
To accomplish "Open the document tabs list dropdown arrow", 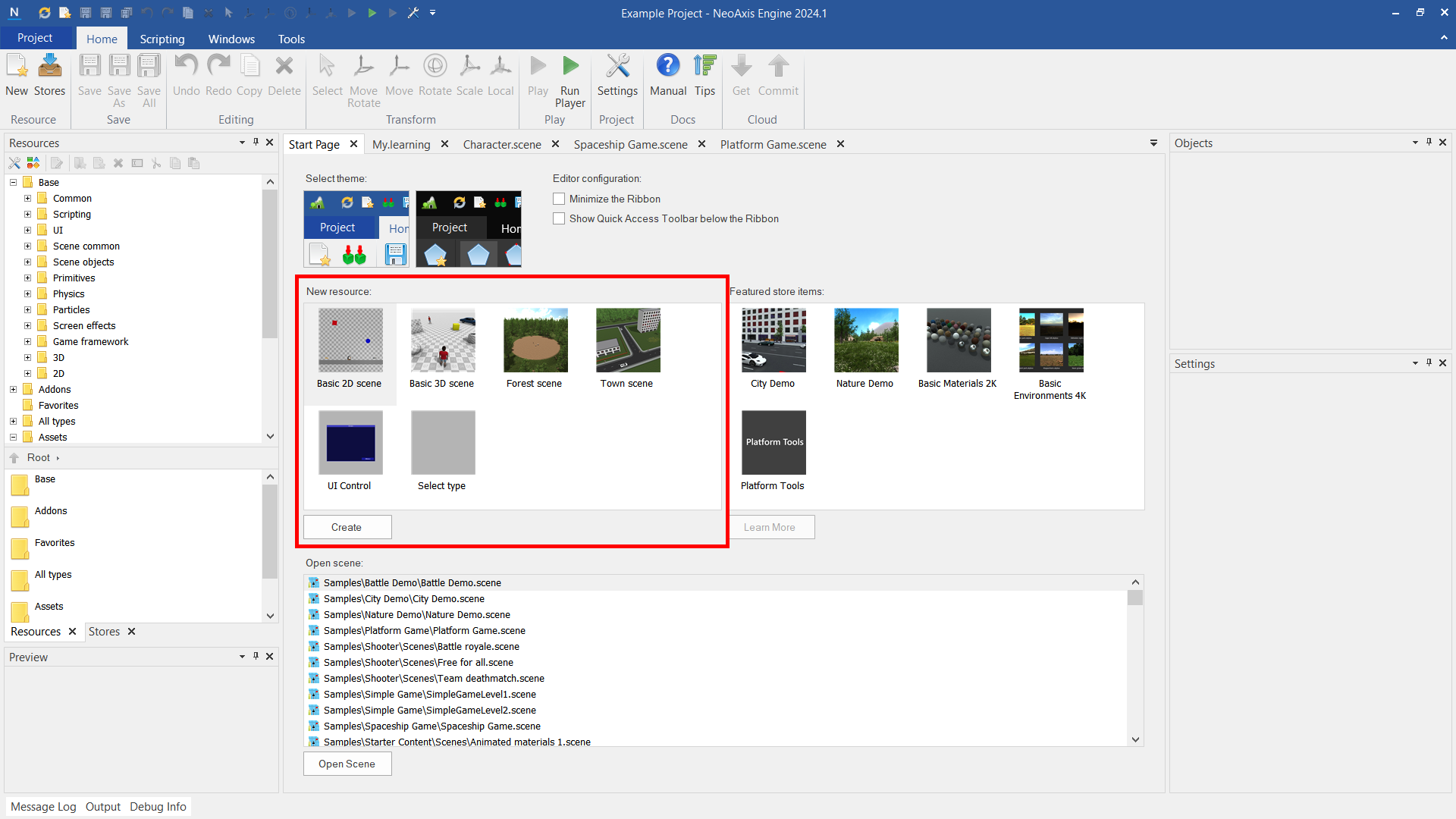I will (1153, 143).
